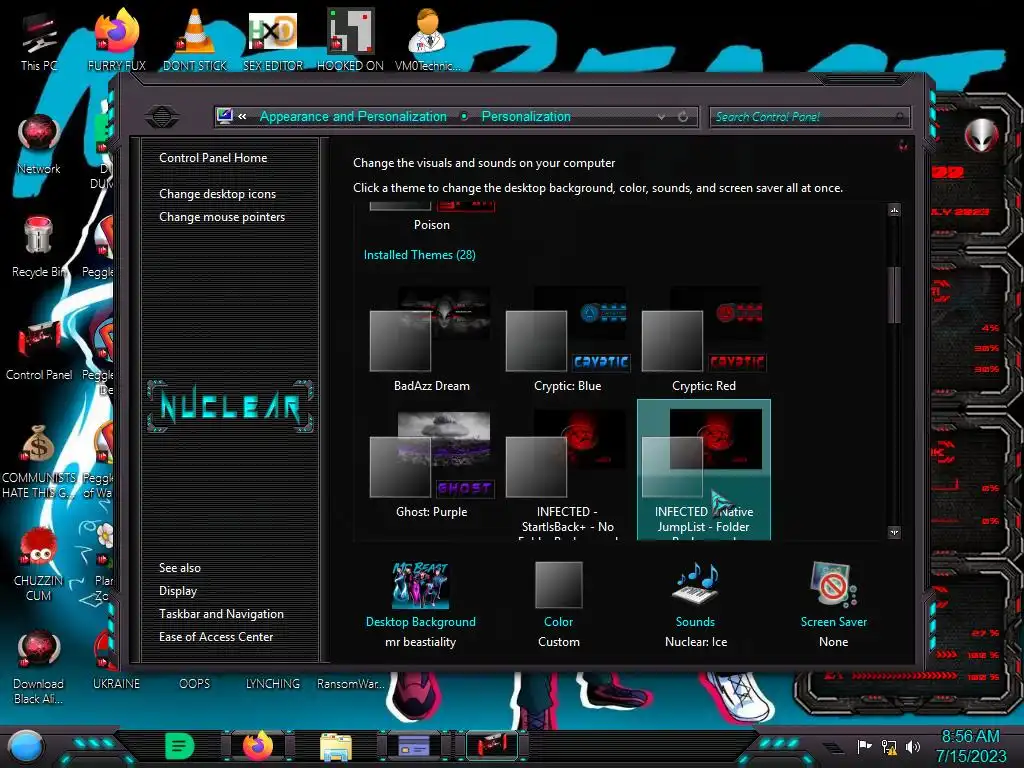Launch Firefox from the taskbar
This screenshot has height=768, width=1024.
(258, 746)
